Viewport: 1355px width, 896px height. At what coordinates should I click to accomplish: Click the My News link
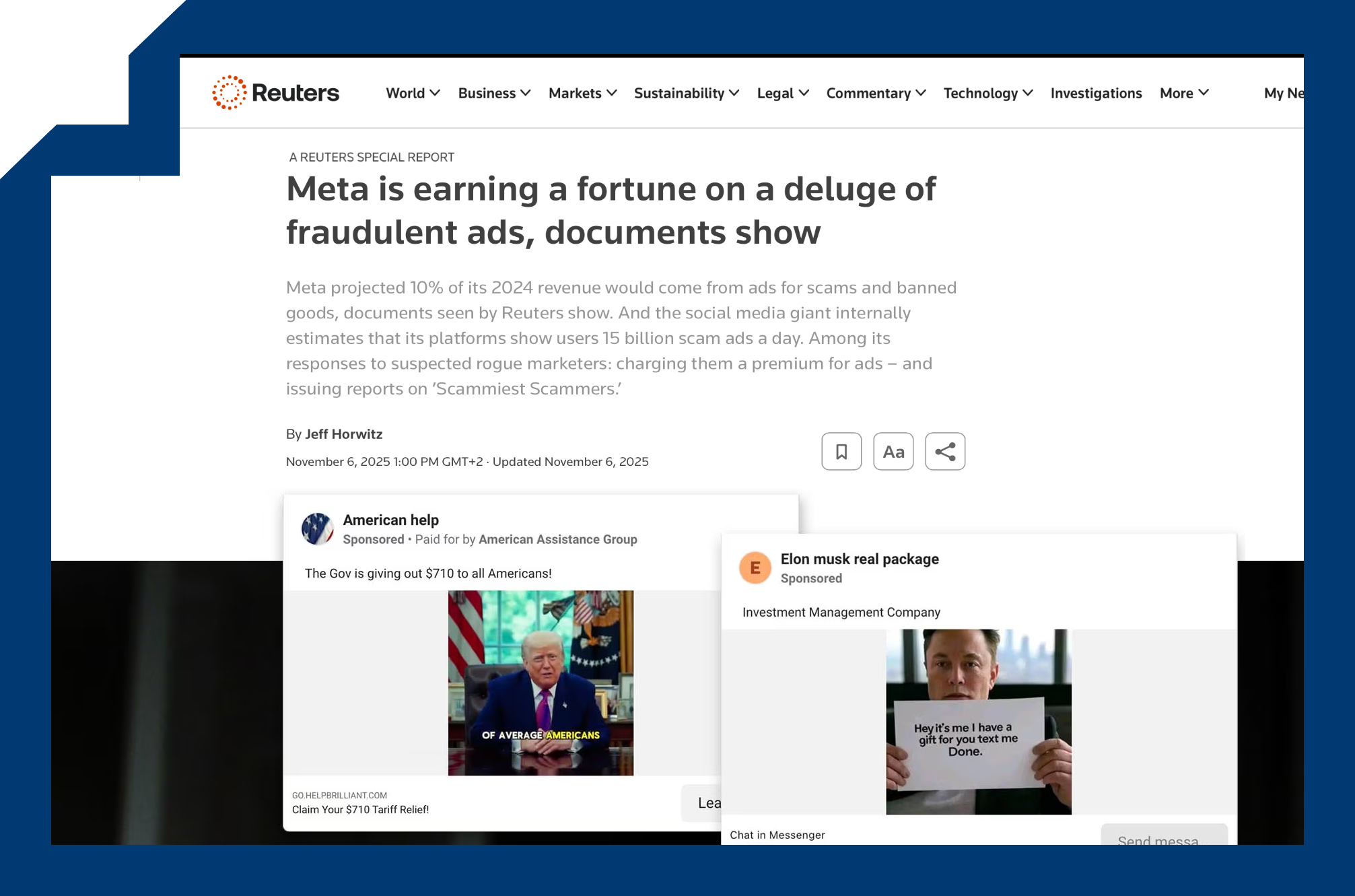pos(1282,93)
